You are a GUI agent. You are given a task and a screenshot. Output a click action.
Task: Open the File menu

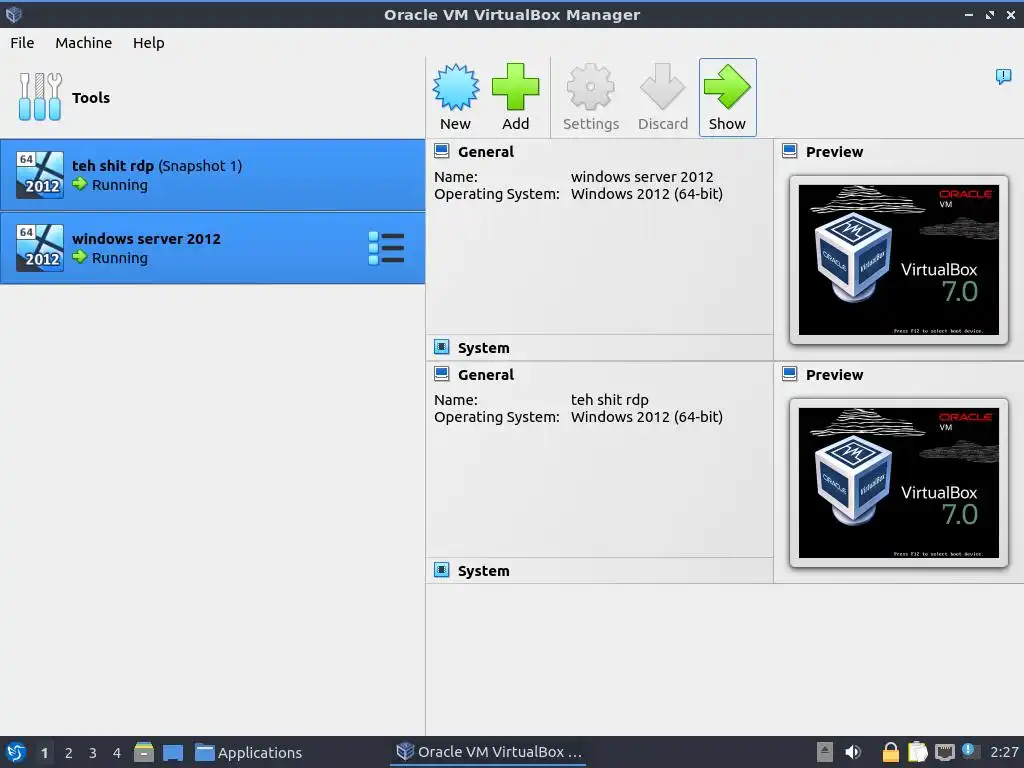point(22,42)
